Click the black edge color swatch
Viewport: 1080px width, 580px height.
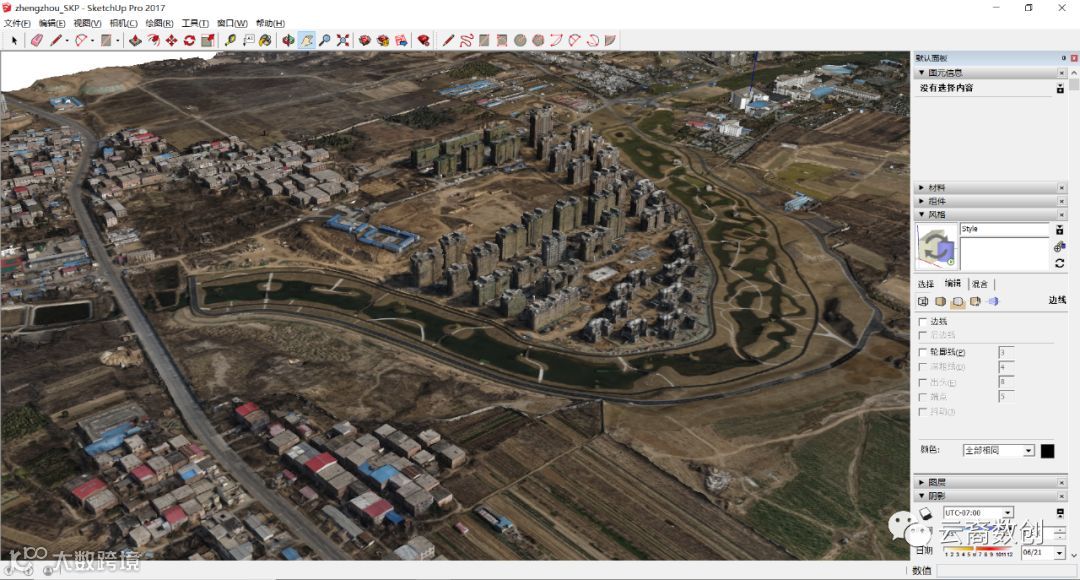coord(1047,450)
